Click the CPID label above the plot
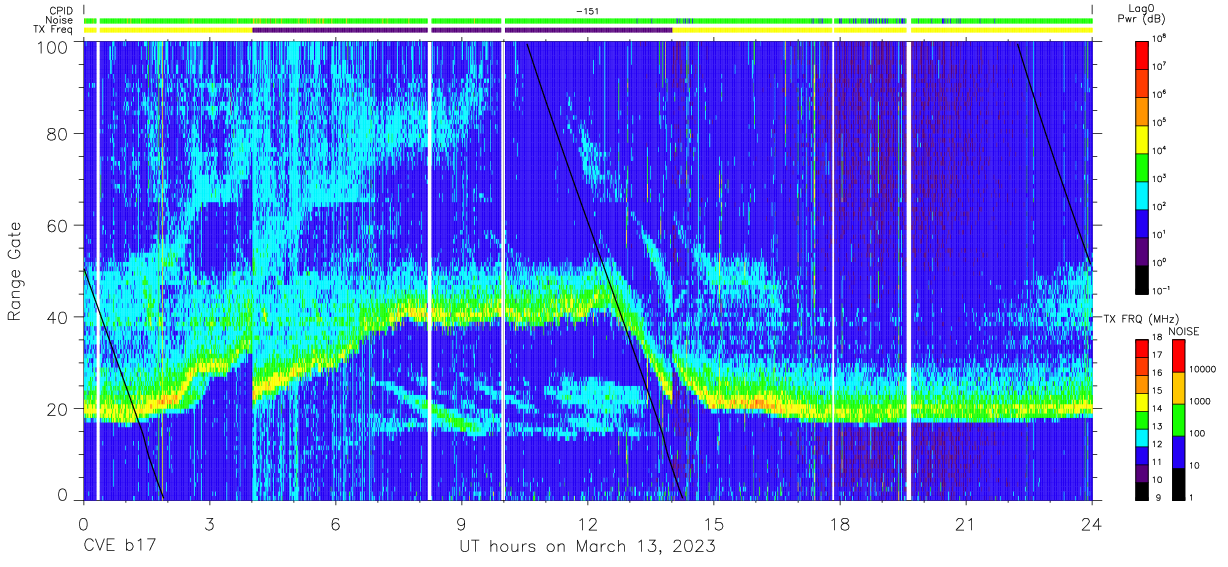The image size is (1228, 567). tap(59, 10)
